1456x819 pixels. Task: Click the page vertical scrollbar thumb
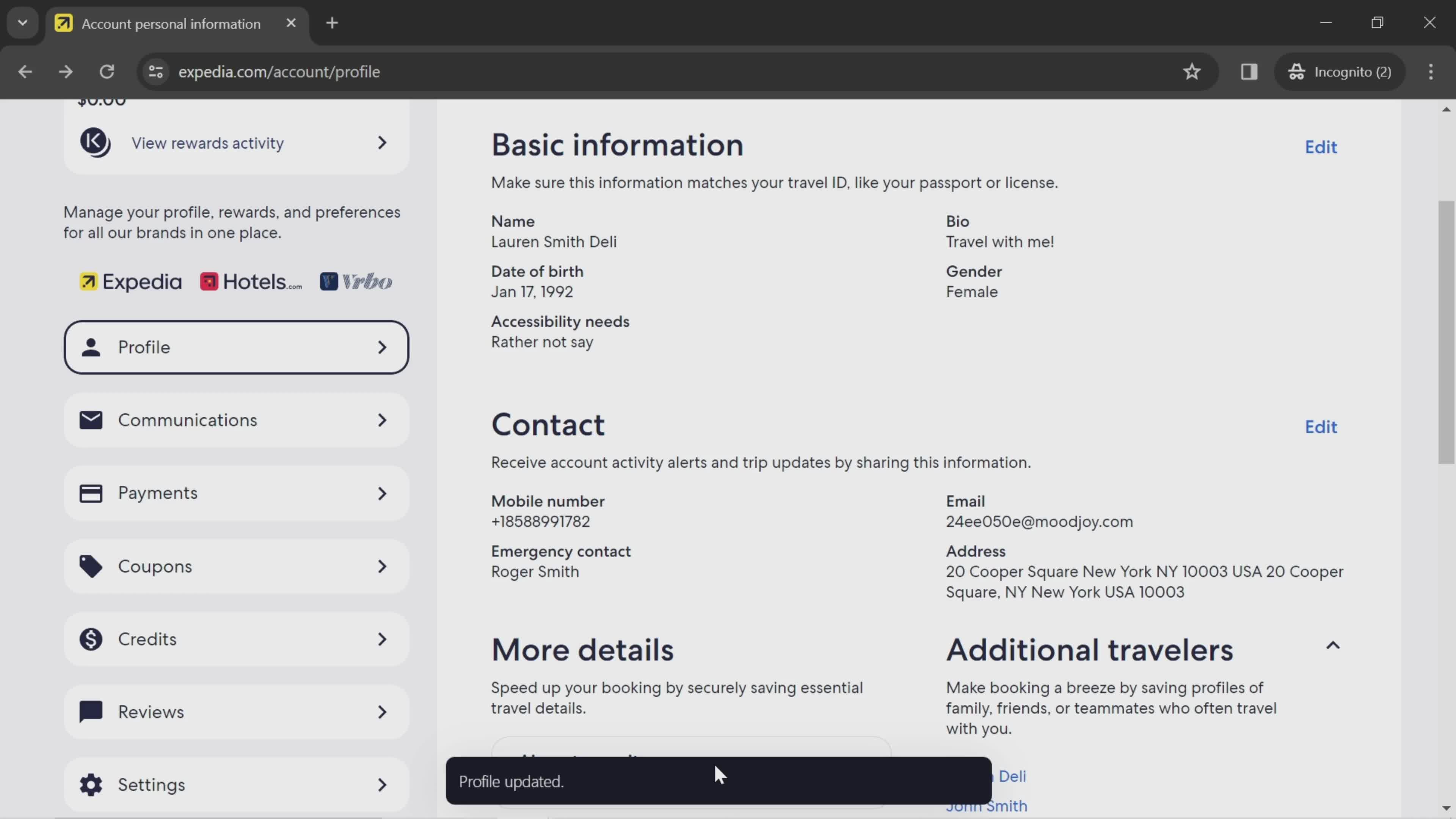1446,333
